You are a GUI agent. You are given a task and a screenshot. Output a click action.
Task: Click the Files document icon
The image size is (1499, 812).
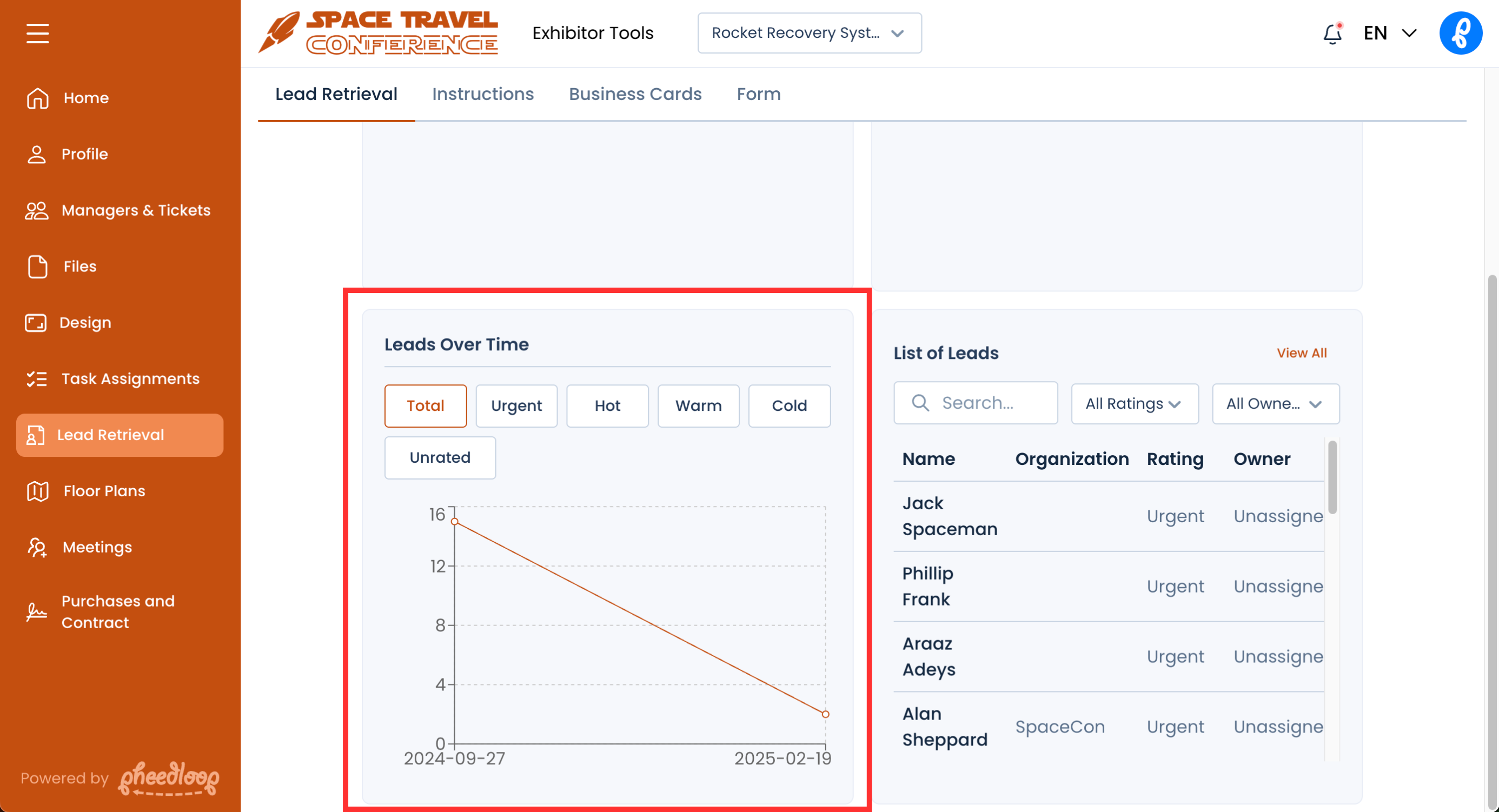38,267
